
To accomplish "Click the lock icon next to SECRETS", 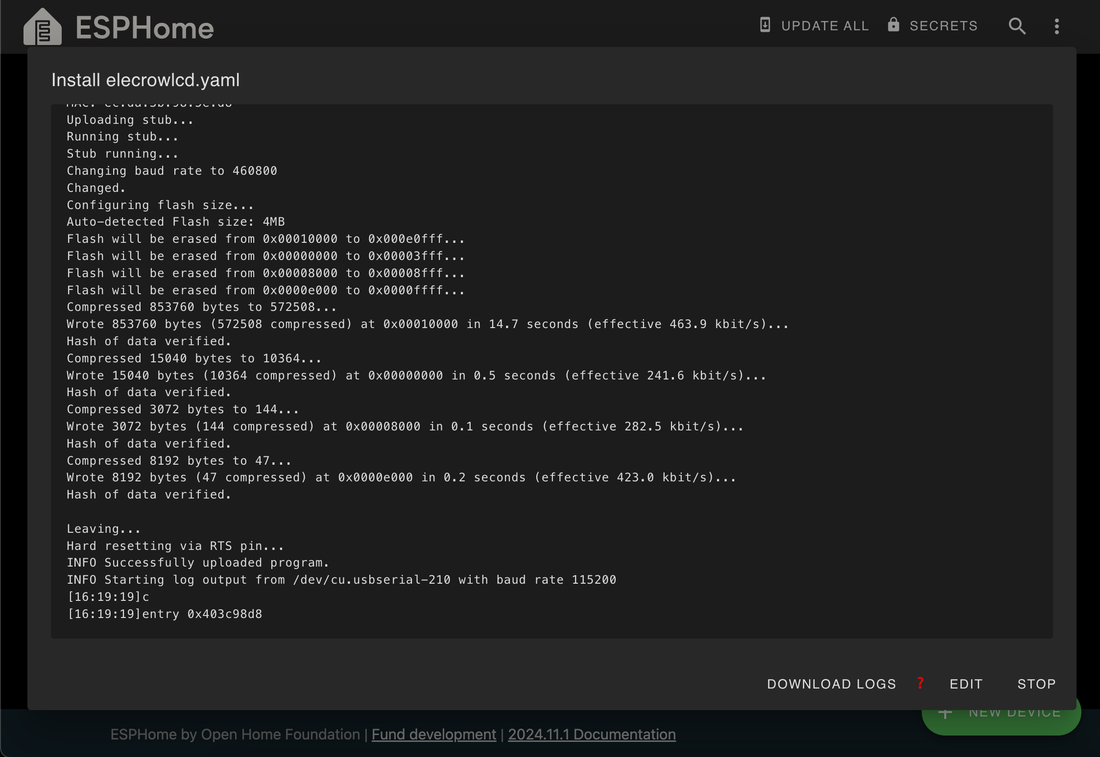I will coord(893,25).
